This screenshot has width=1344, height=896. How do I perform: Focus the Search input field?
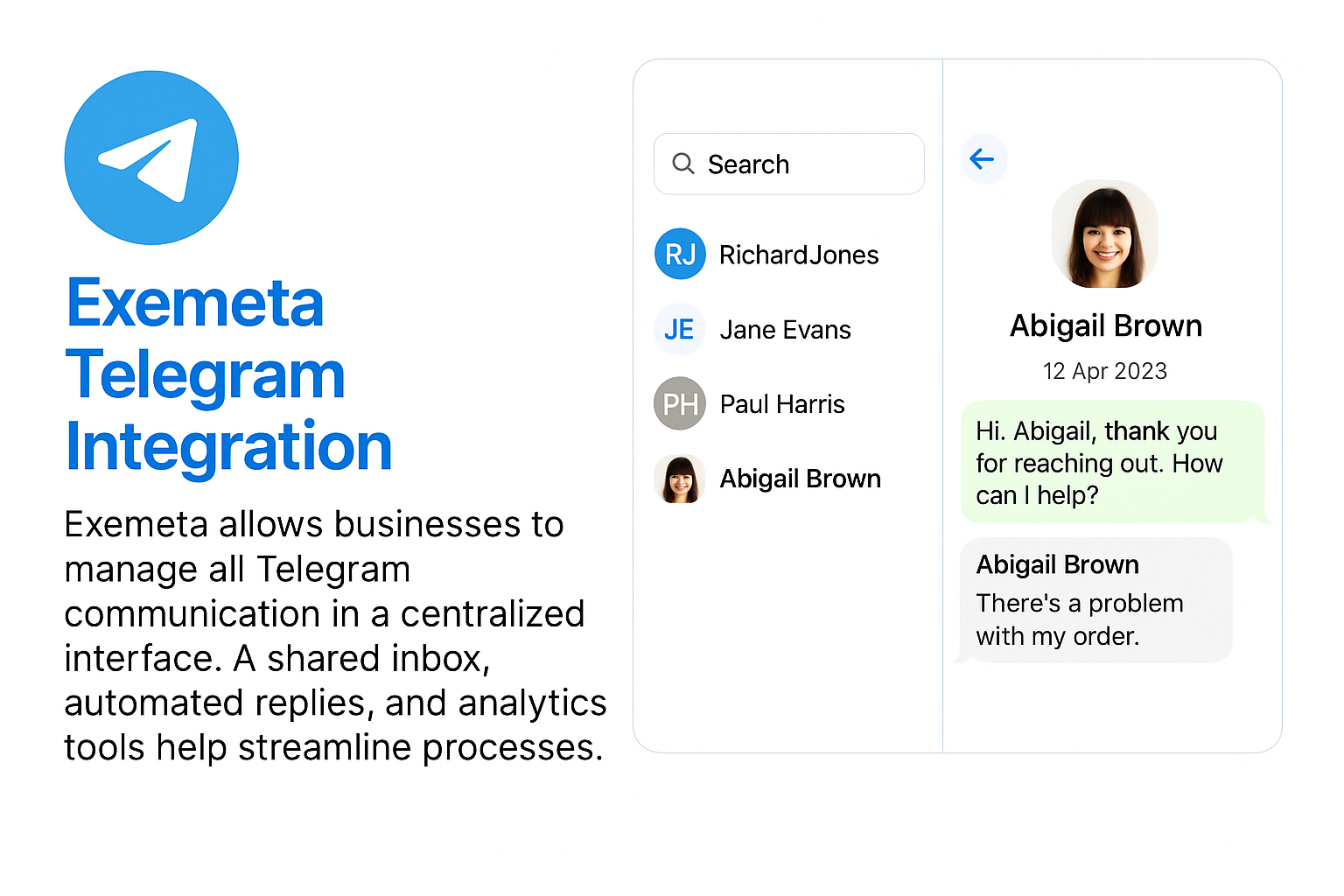pyautogui.click(x=788, y=164)
